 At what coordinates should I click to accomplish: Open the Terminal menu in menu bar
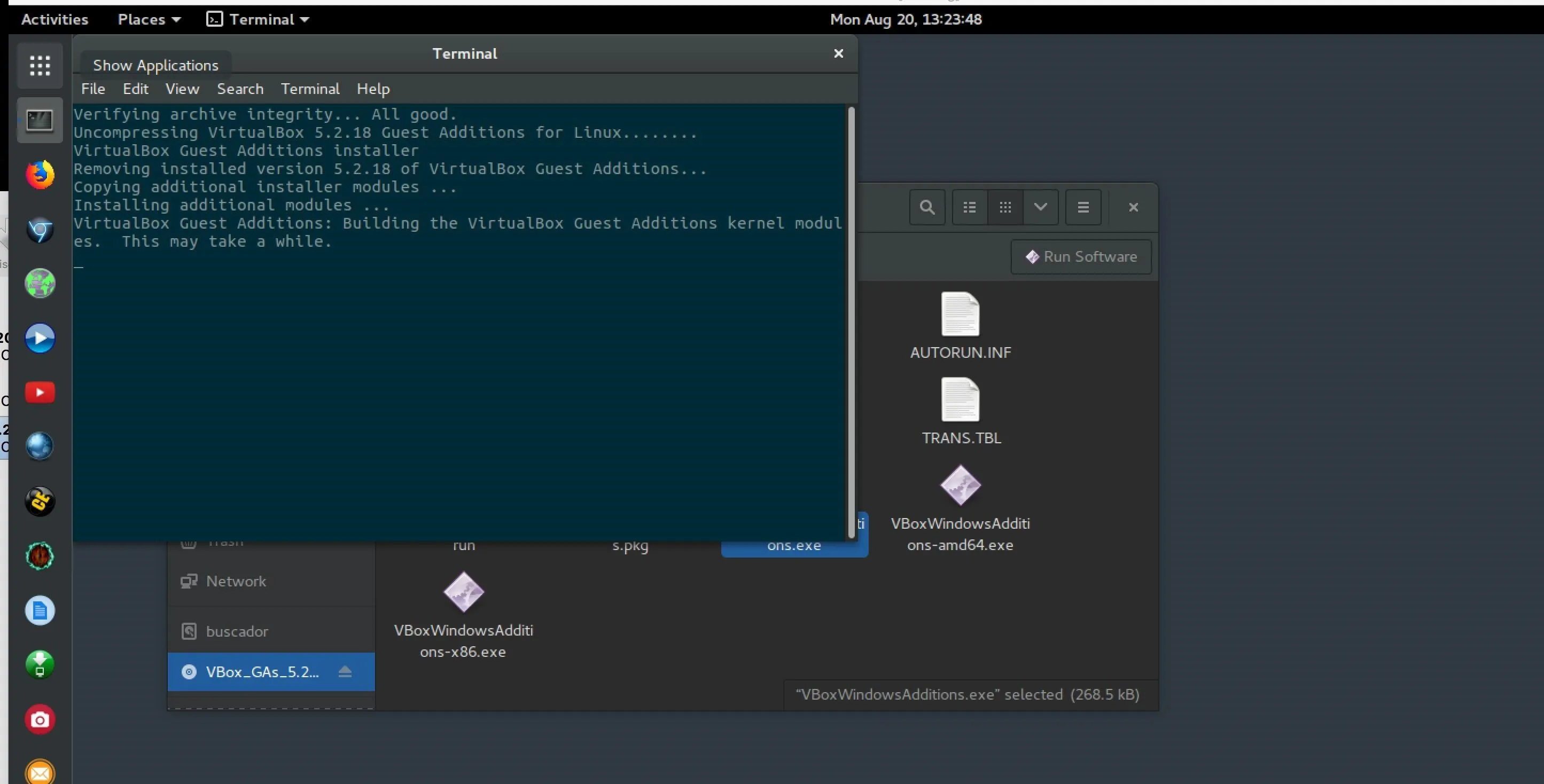pyautogui.click(x=309, y=88)
